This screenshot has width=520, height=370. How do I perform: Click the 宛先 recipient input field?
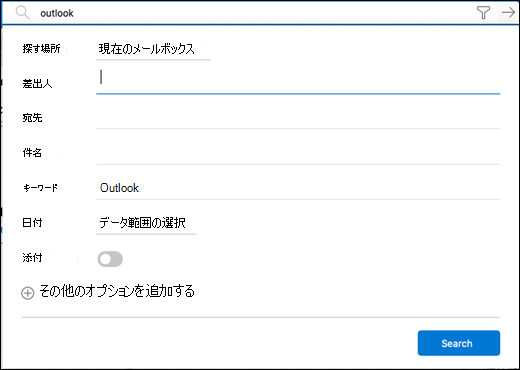[298, 118]
